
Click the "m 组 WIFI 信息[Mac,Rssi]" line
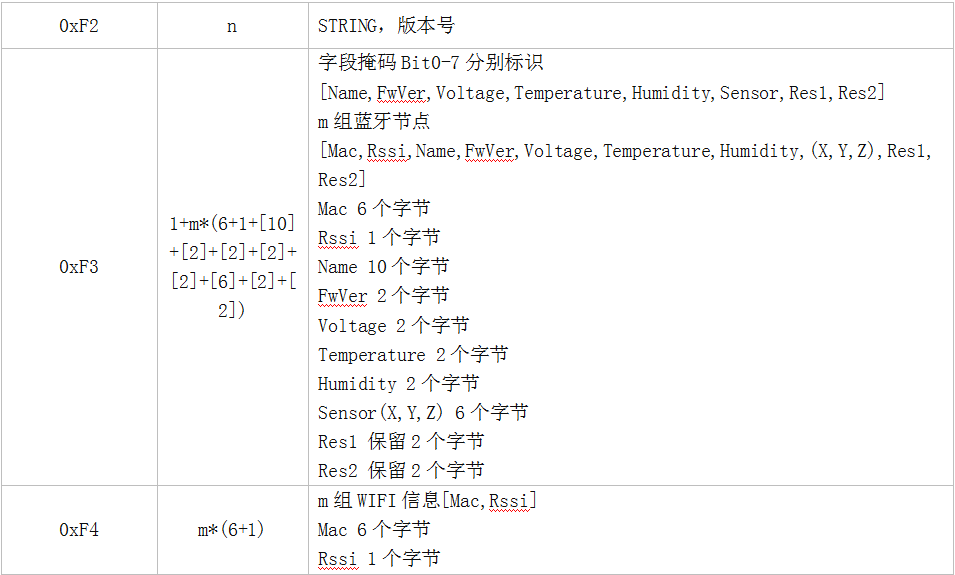click(427, 501)
